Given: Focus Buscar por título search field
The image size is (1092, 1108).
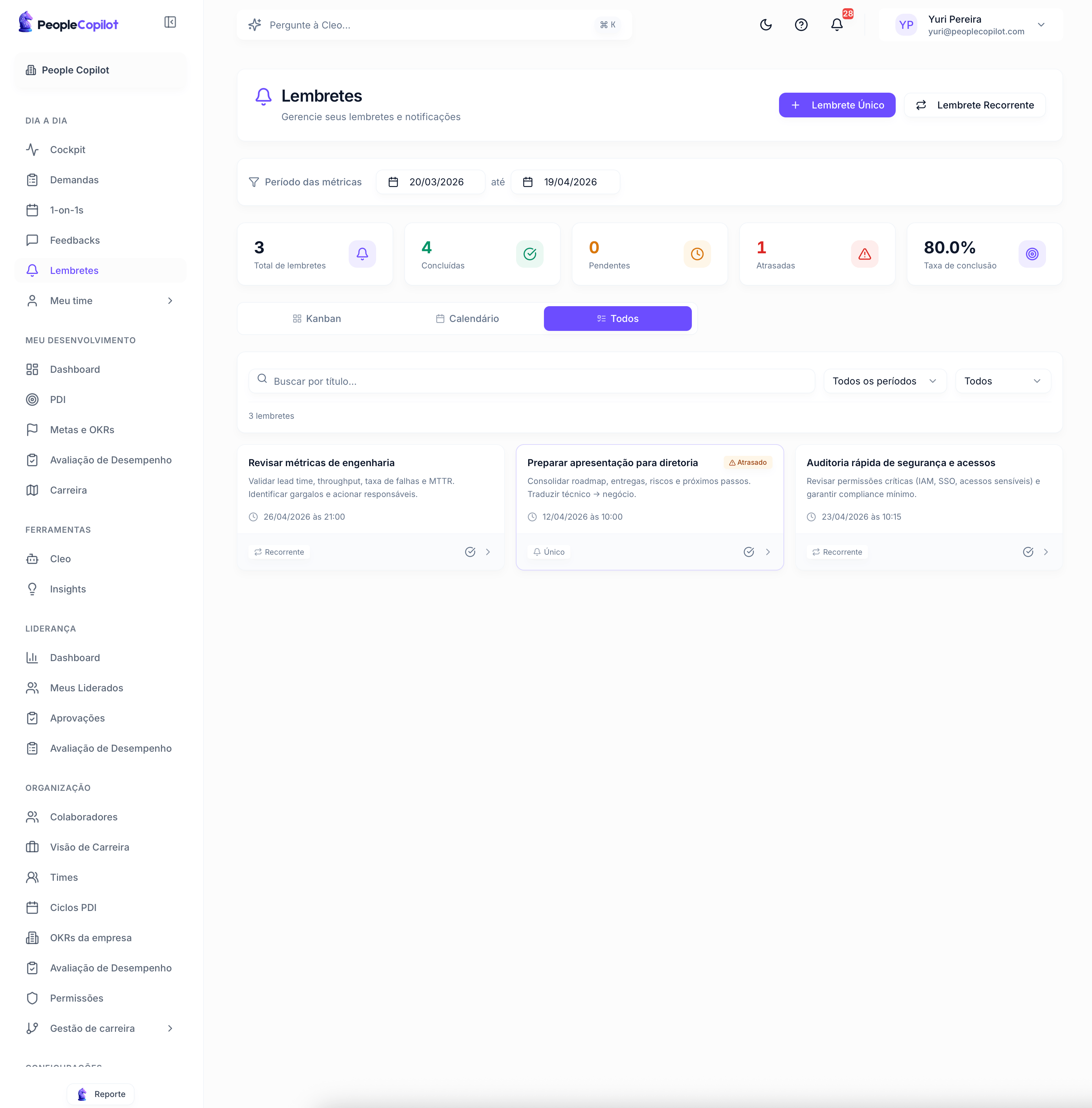Looking at the screenshot, I should click(532, 381).
